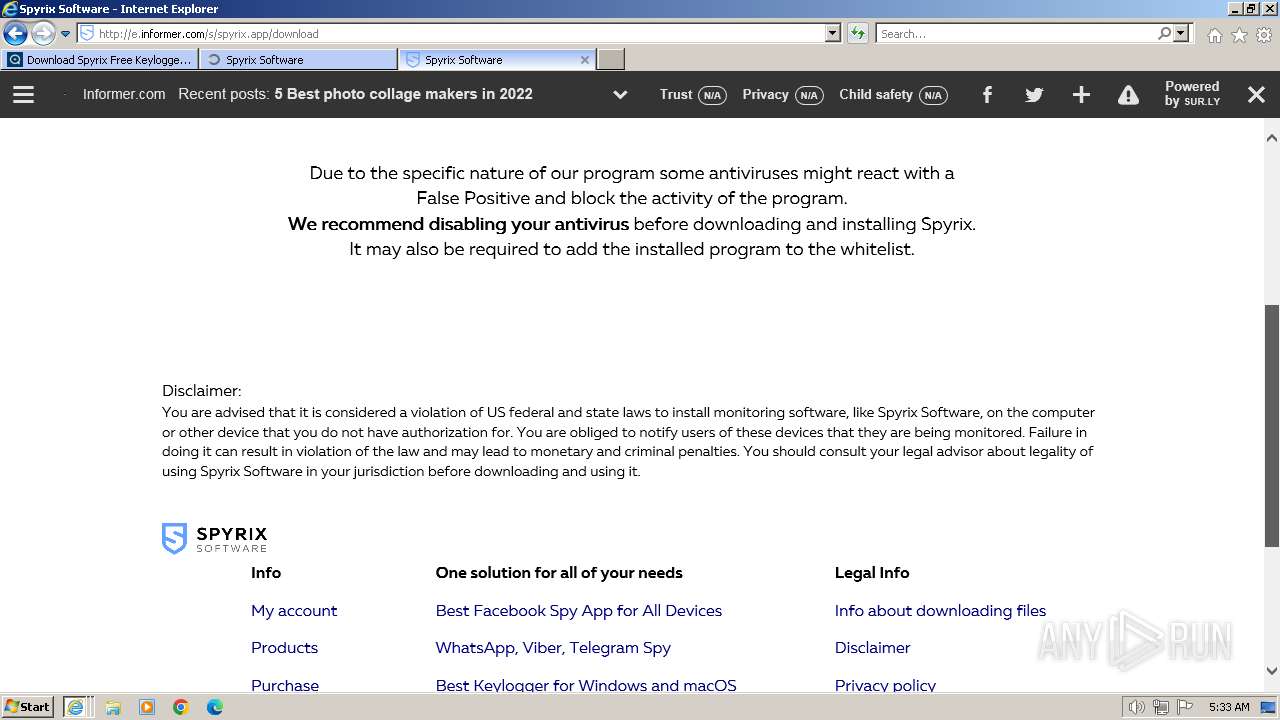The height and width of the screenshot is (720, 1280).
Task: Open a new blank tab button
Action: point(611,60)
